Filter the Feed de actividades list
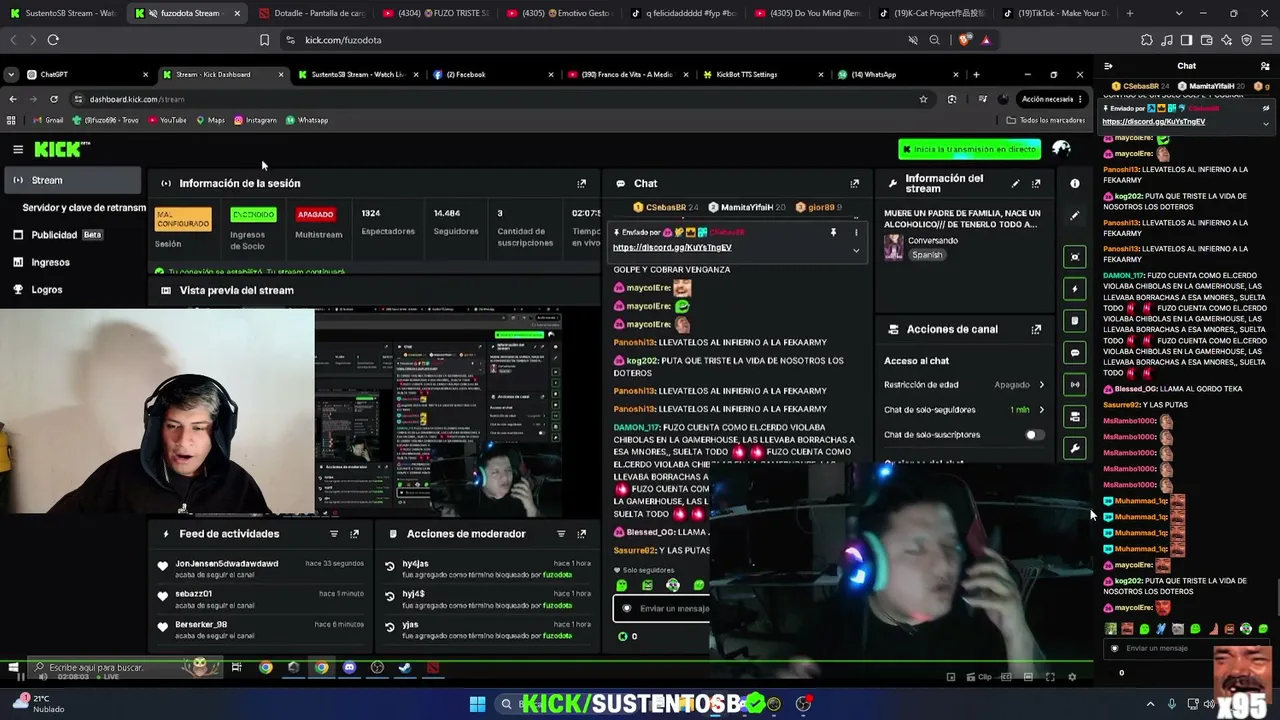 (334, 534)
